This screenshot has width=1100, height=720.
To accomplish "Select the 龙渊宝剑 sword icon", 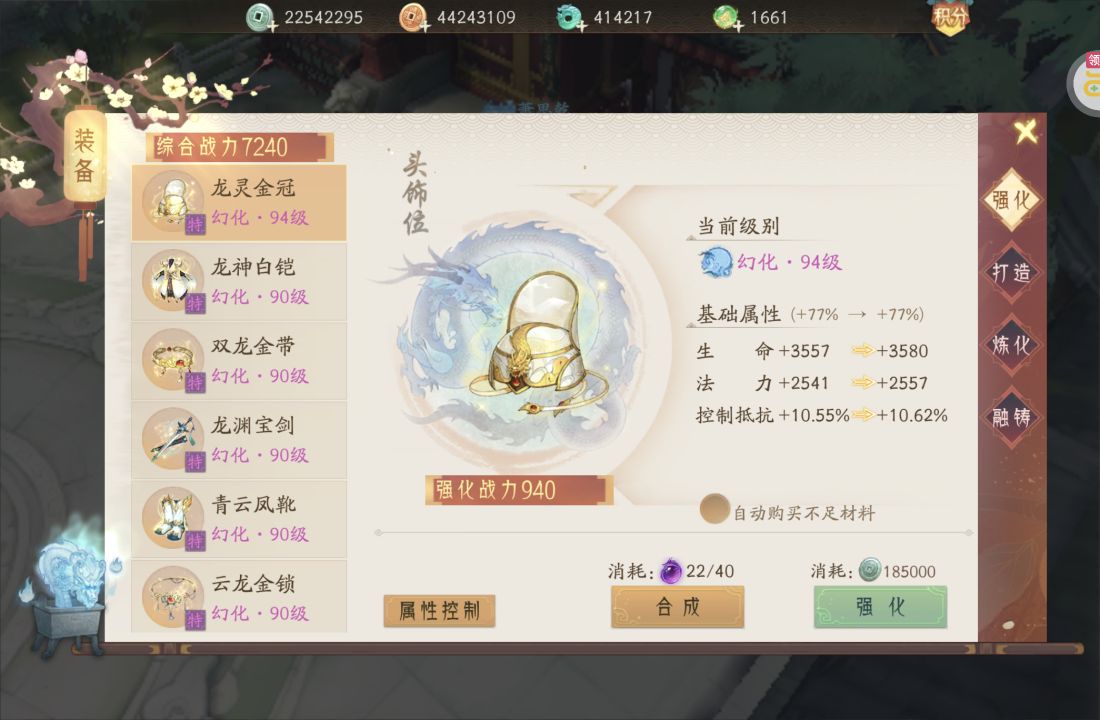I will coord(173,439).
